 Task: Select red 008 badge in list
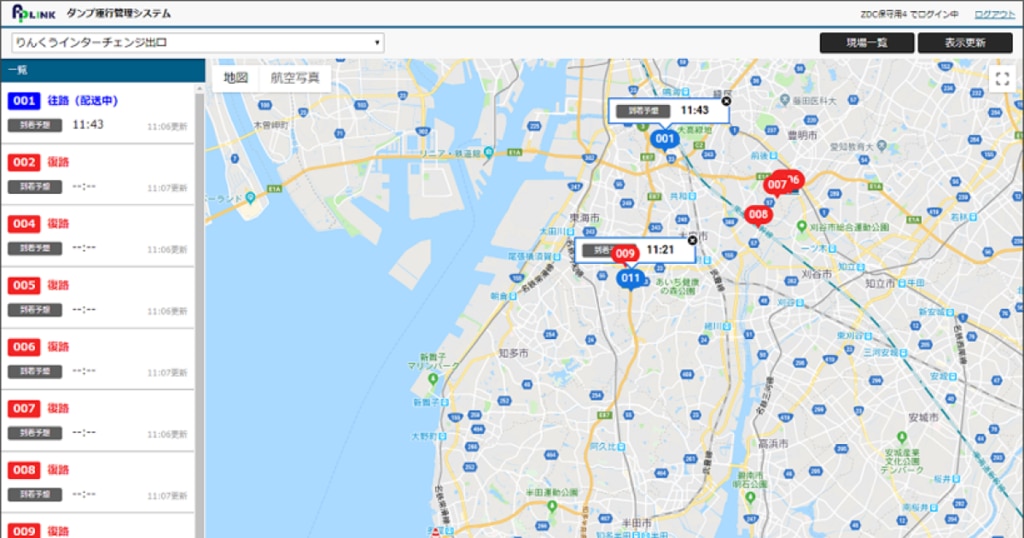click(24, 470)
